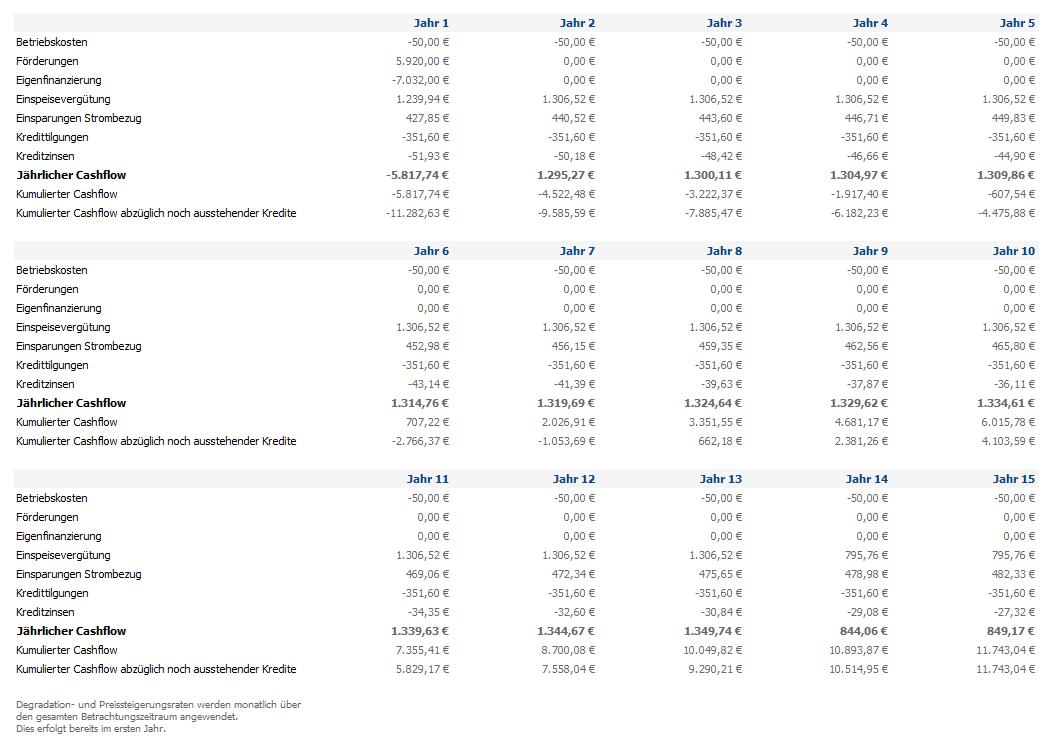
Task: Click annual cashflow 849,17 €
Action: (1010, 631)
